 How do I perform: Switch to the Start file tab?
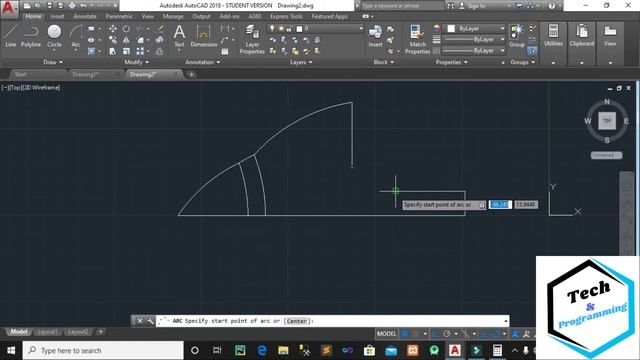tap(20, 74)
